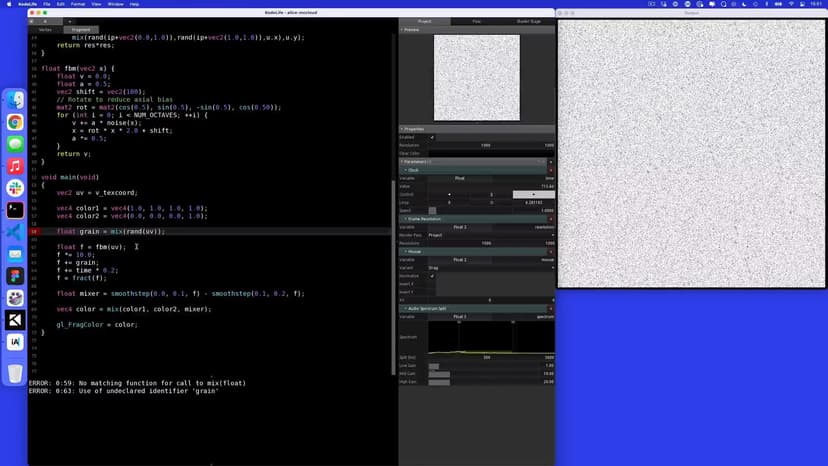This screenshot has width=828, height=466.
Task: Toggle the Speed checkbox under Clock
Action: coord(432,210)
